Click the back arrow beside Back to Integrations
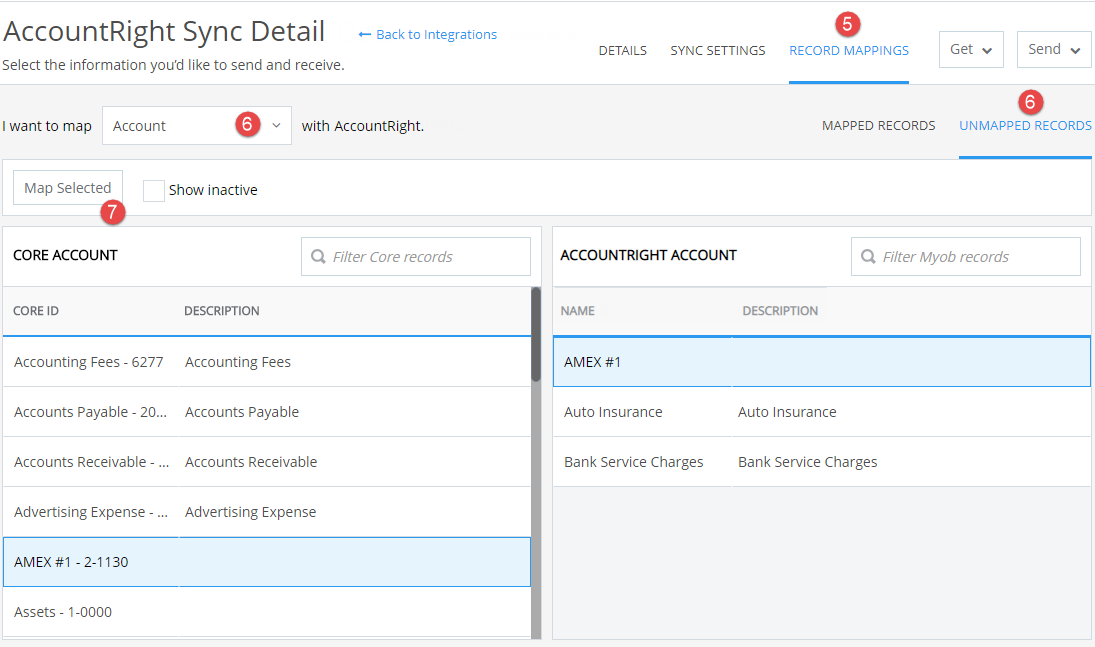Viewport: 1095px width, 647px height. click(x=364, y=34)
